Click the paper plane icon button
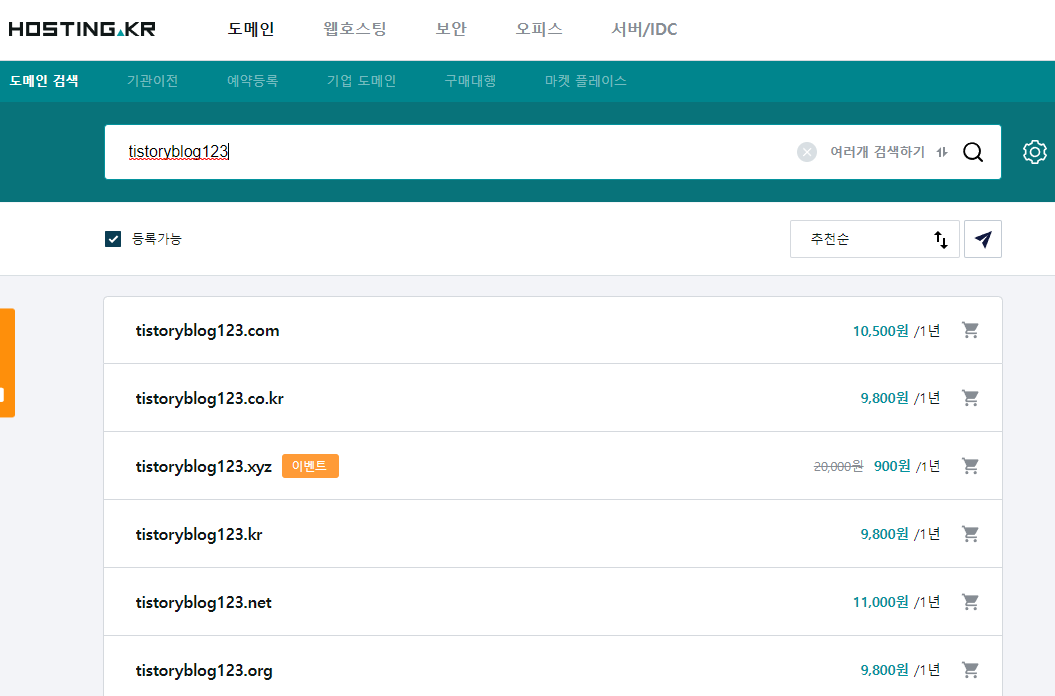 pos(983,239)
